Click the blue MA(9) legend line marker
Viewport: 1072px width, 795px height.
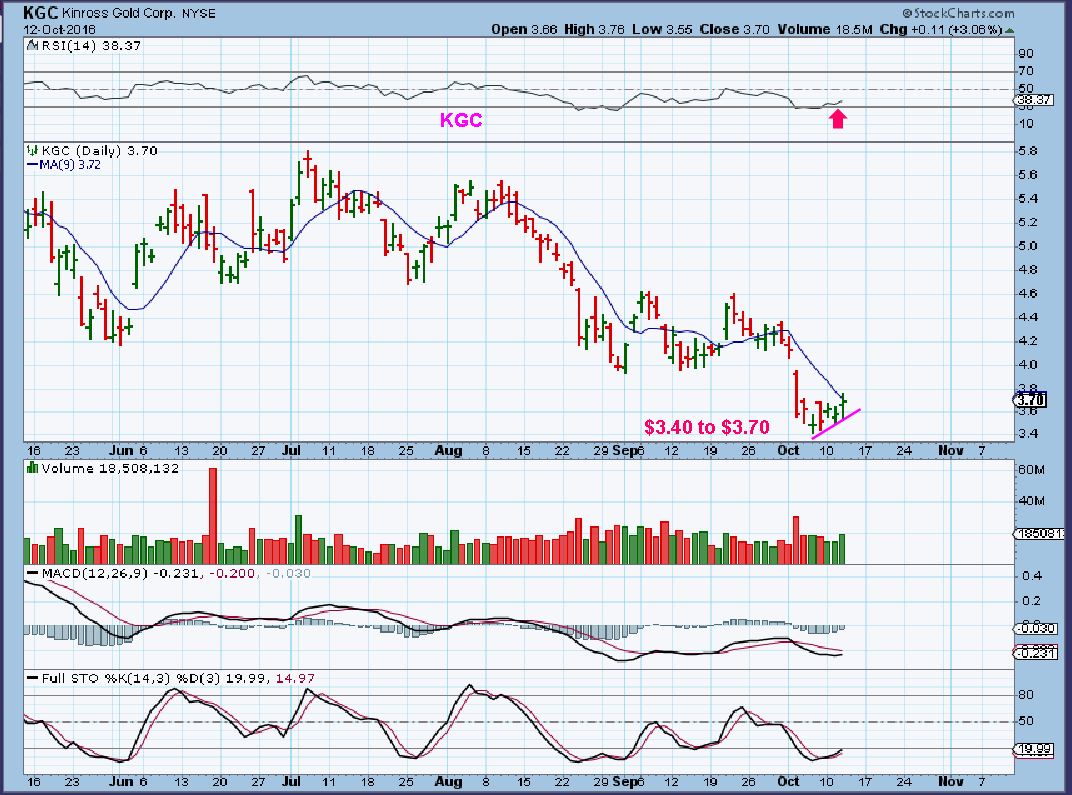(x=32, y=165)
